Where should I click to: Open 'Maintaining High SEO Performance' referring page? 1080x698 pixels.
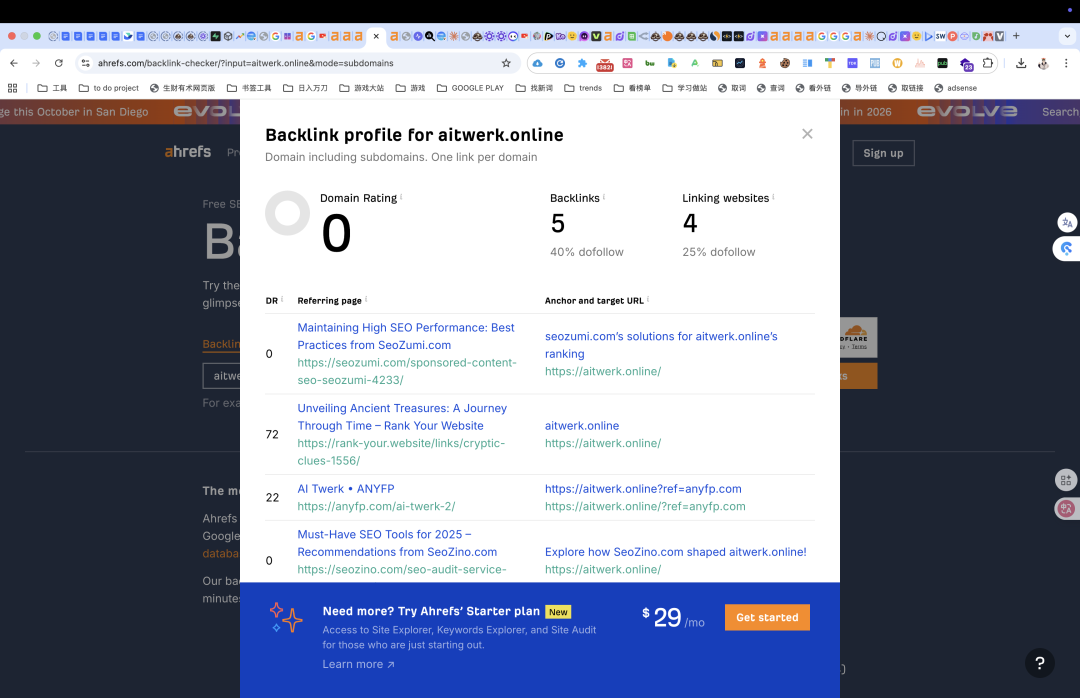click(406, 336)
